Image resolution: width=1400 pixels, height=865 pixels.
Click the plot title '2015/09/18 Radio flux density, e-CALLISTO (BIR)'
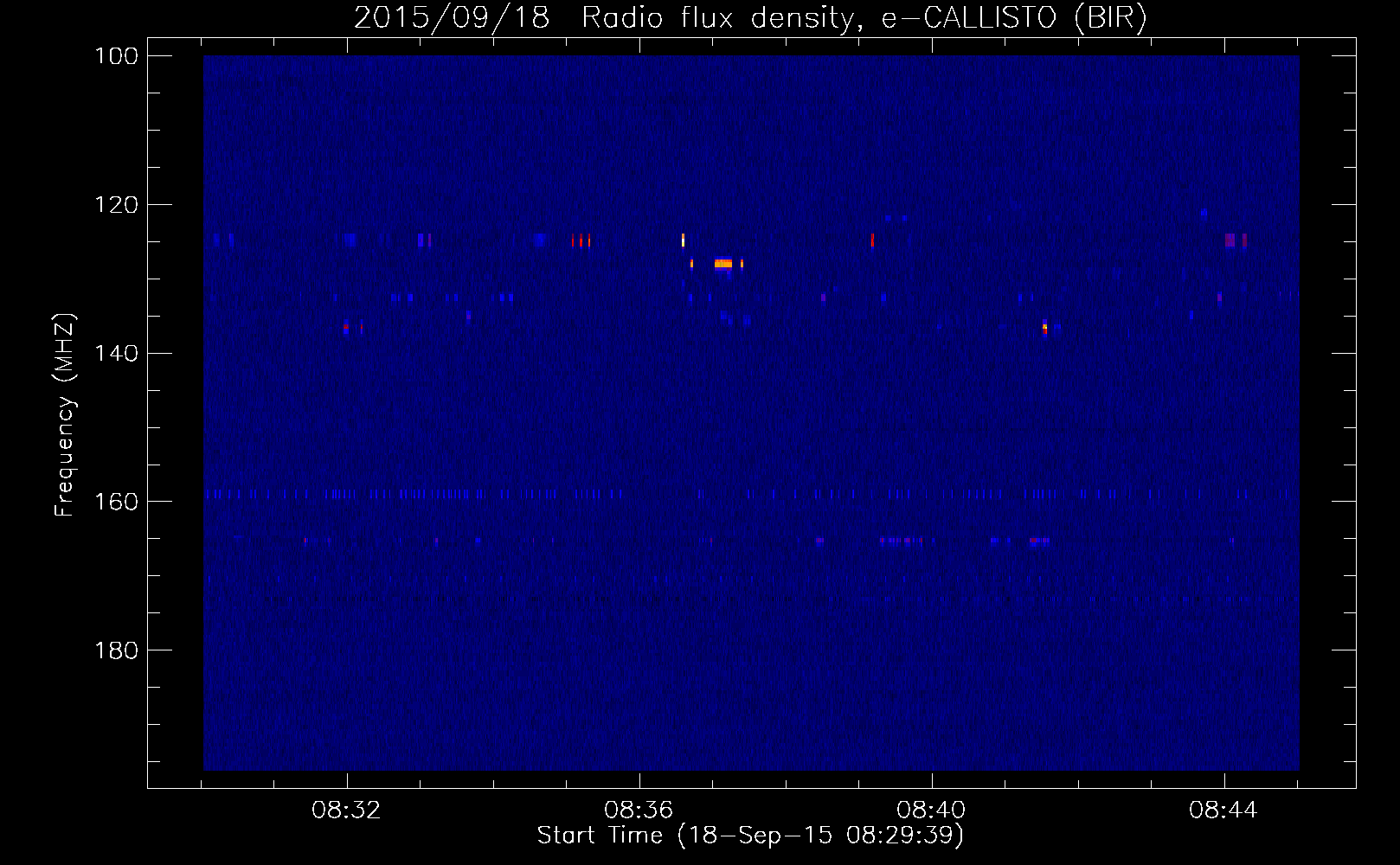click(x=750, y=18)
